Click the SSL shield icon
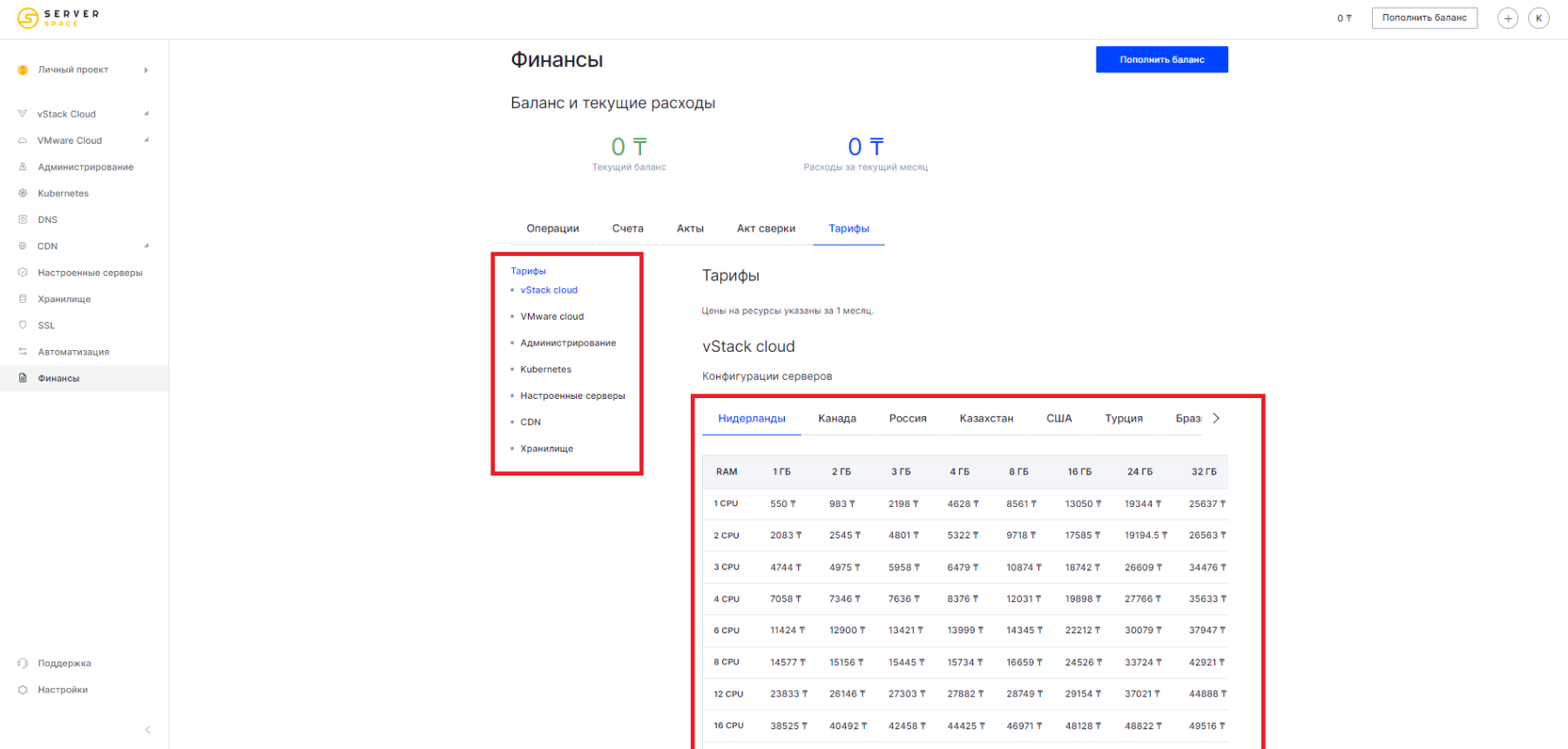 (x=23, y=325)
